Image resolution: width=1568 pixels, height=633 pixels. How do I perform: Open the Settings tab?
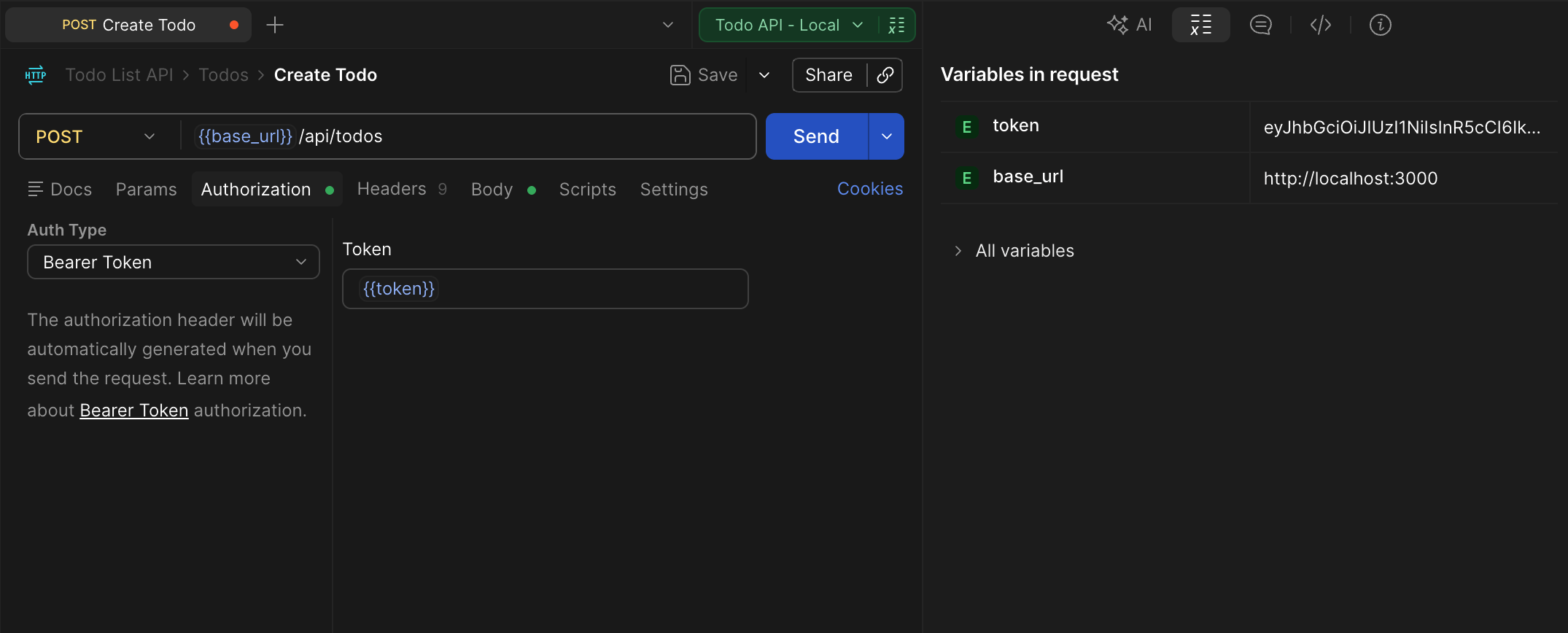click(x=674, y=190)
